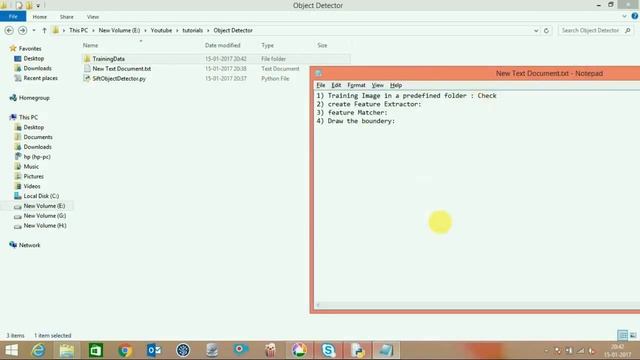Click the Notepad horizontal scrollbar
This screenshot has height=360, width=640.
point(478,305)
